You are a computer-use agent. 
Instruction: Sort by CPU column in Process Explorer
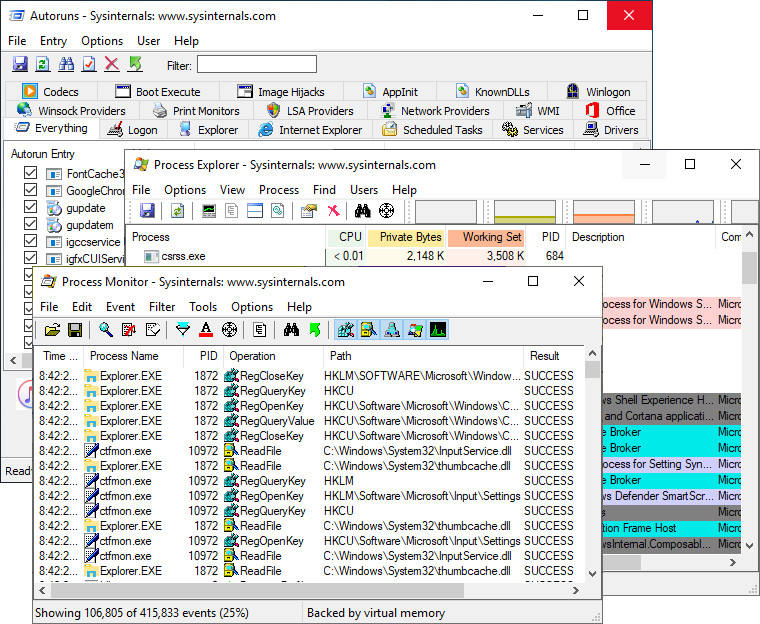tap(346, 237)
